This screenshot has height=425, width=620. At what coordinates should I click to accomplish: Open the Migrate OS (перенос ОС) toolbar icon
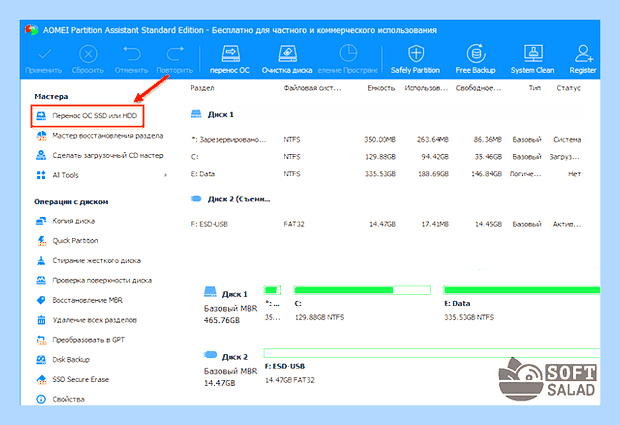click(230, 54)
